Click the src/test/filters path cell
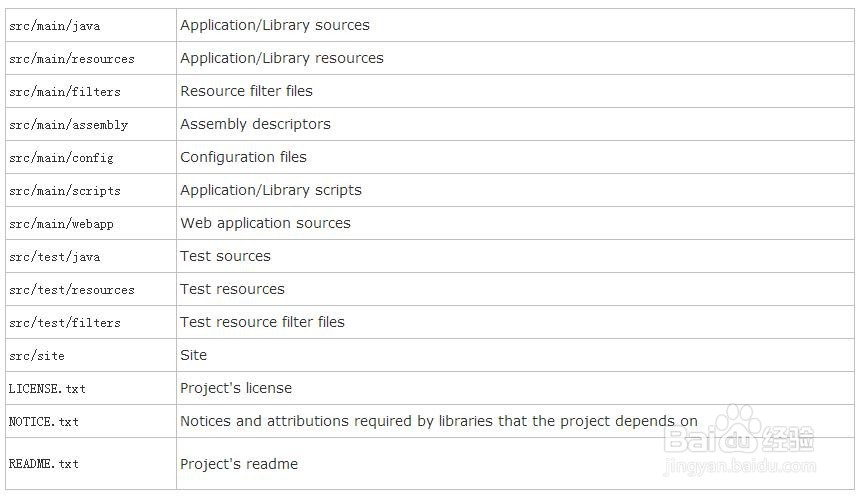This screenshot has width=865, height=496. pyautogui.click(x=64, y=323)
